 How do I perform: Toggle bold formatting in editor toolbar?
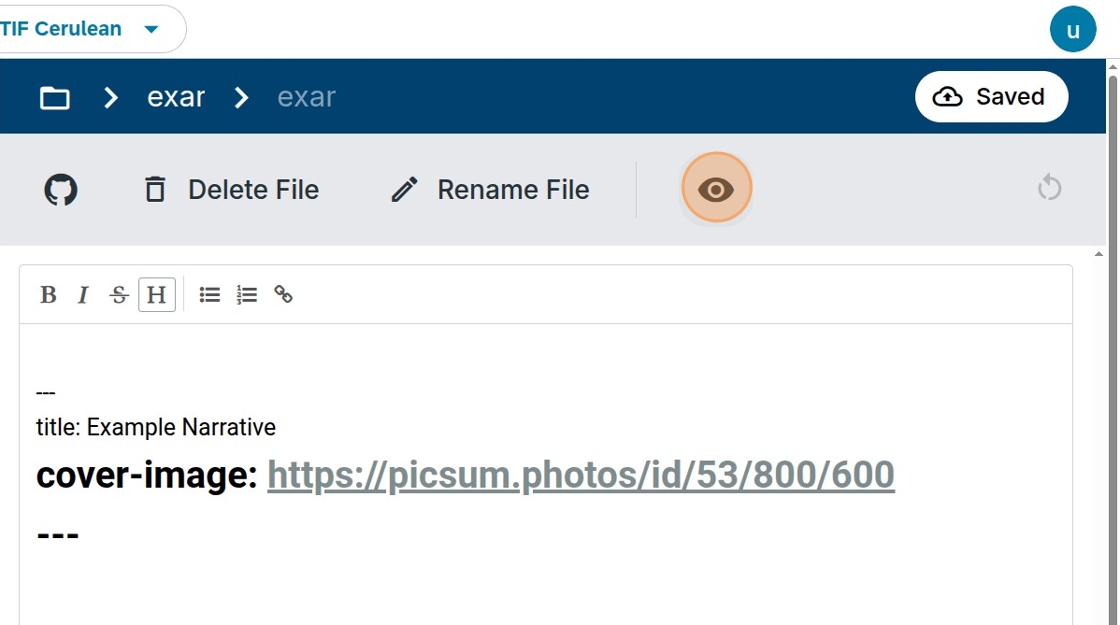coord(48,294)
